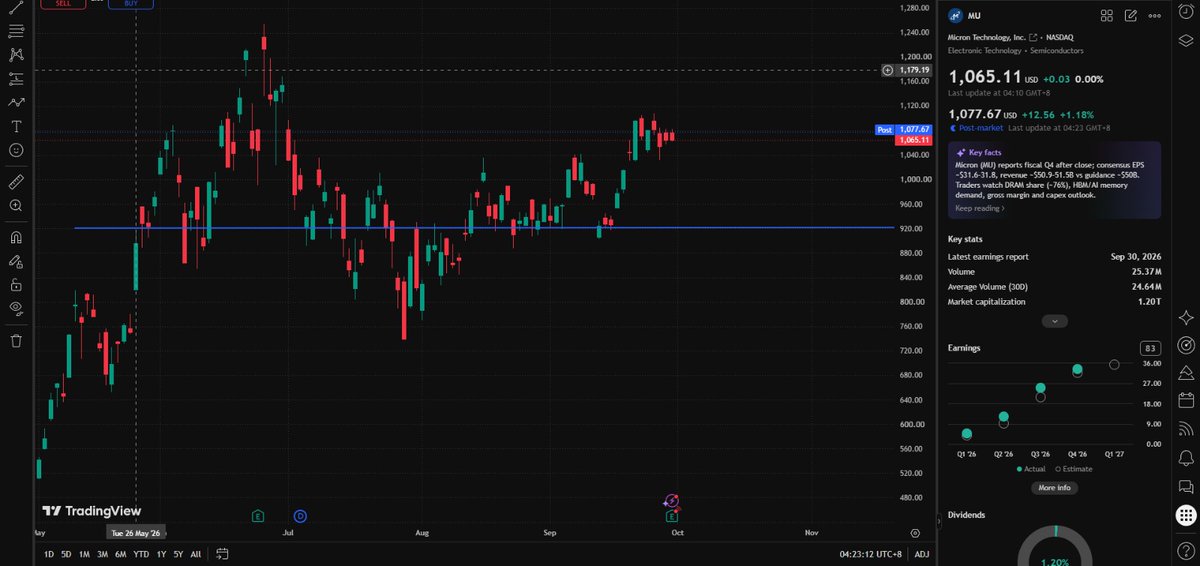The image size is (1200, 566).
Task: Click the Q4 '26 actual earnings dot
Action: [x=1077, y=370]
